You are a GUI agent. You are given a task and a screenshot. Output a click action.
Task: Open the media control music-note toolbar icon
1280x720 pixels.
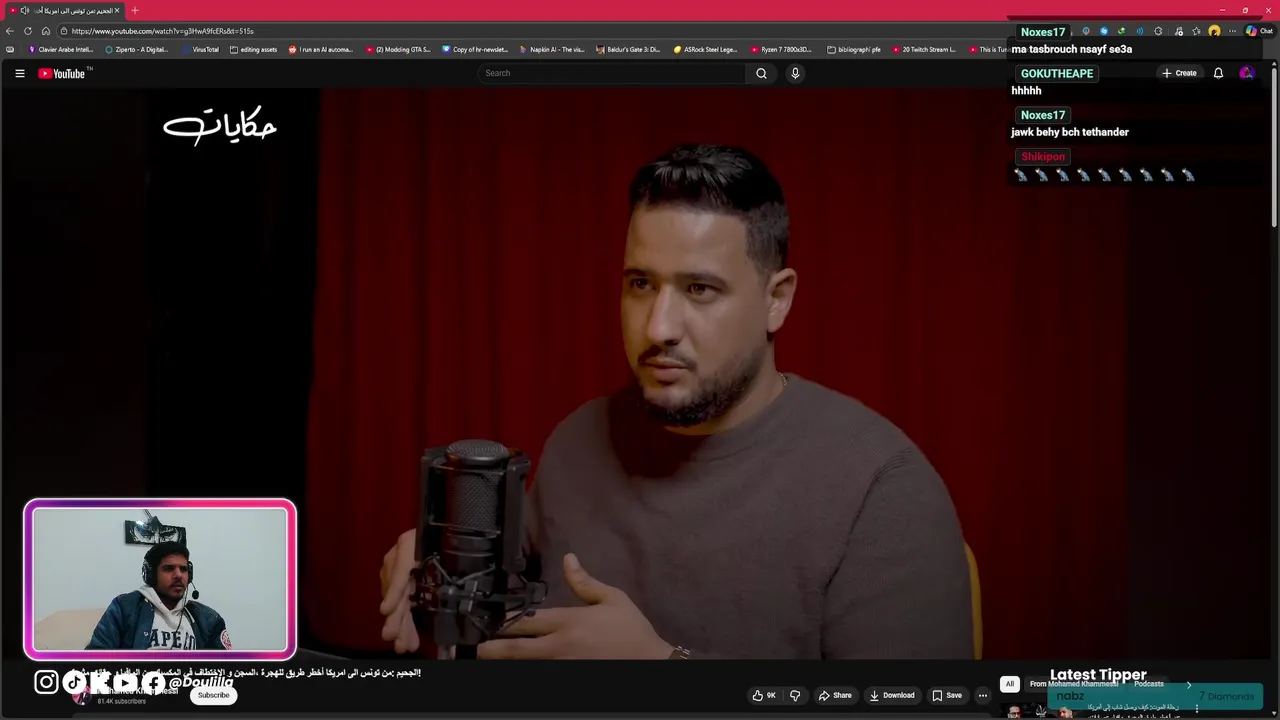click(1178, 31)
